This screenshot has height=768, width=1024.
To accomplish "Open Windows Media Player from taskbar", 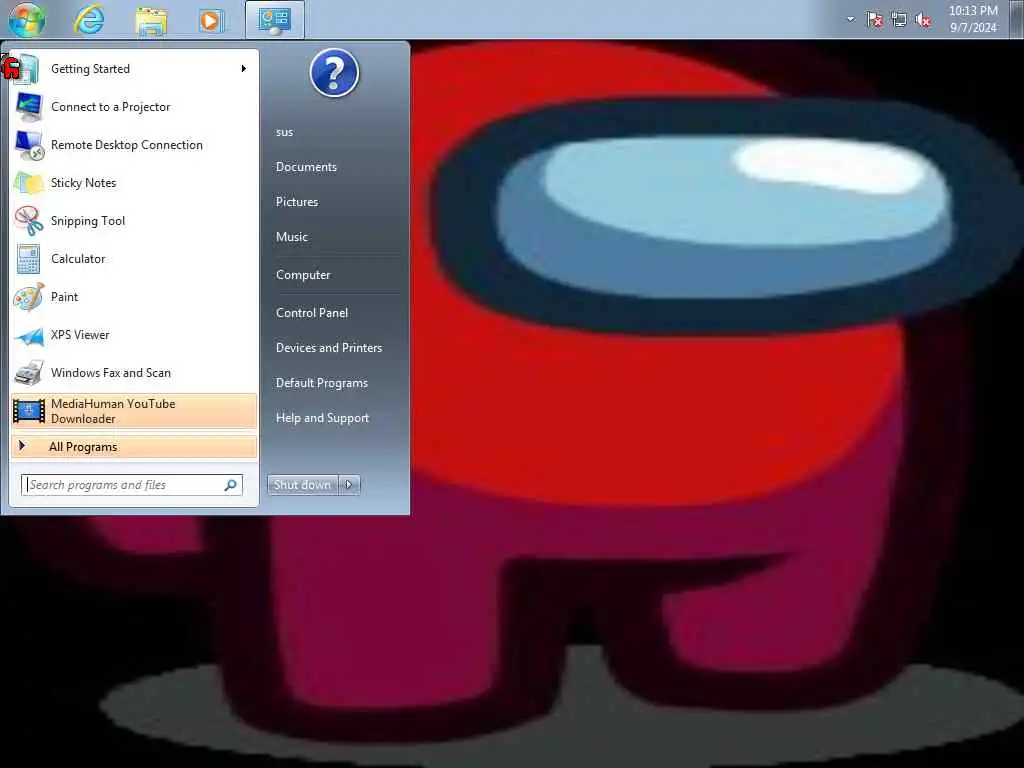I will click(x=212, y=20).
